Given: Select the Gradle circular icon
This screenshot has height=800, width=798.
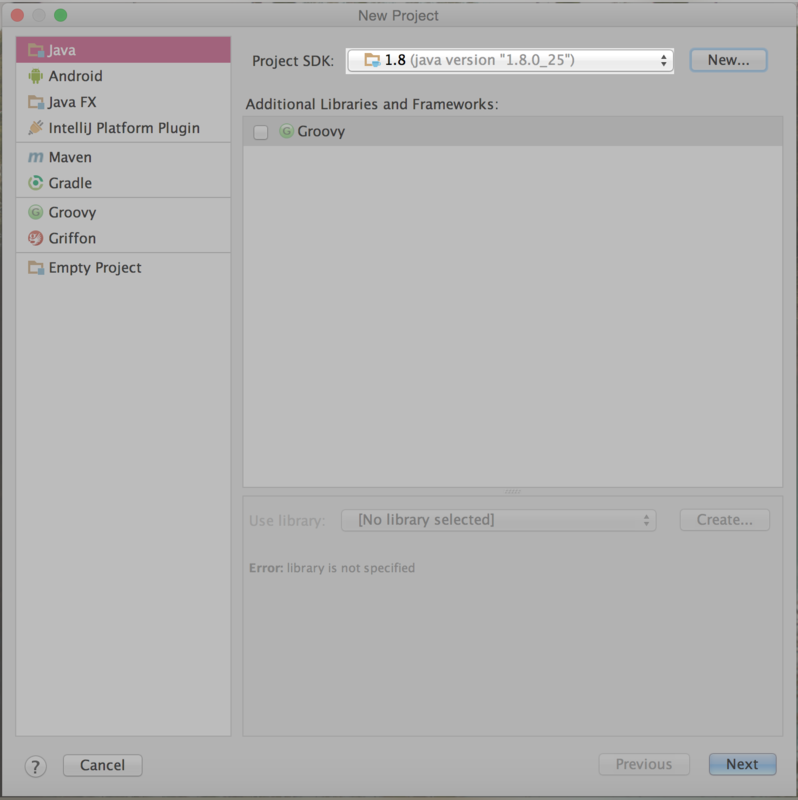Looking at the screenshot, I should click(36, 183).
